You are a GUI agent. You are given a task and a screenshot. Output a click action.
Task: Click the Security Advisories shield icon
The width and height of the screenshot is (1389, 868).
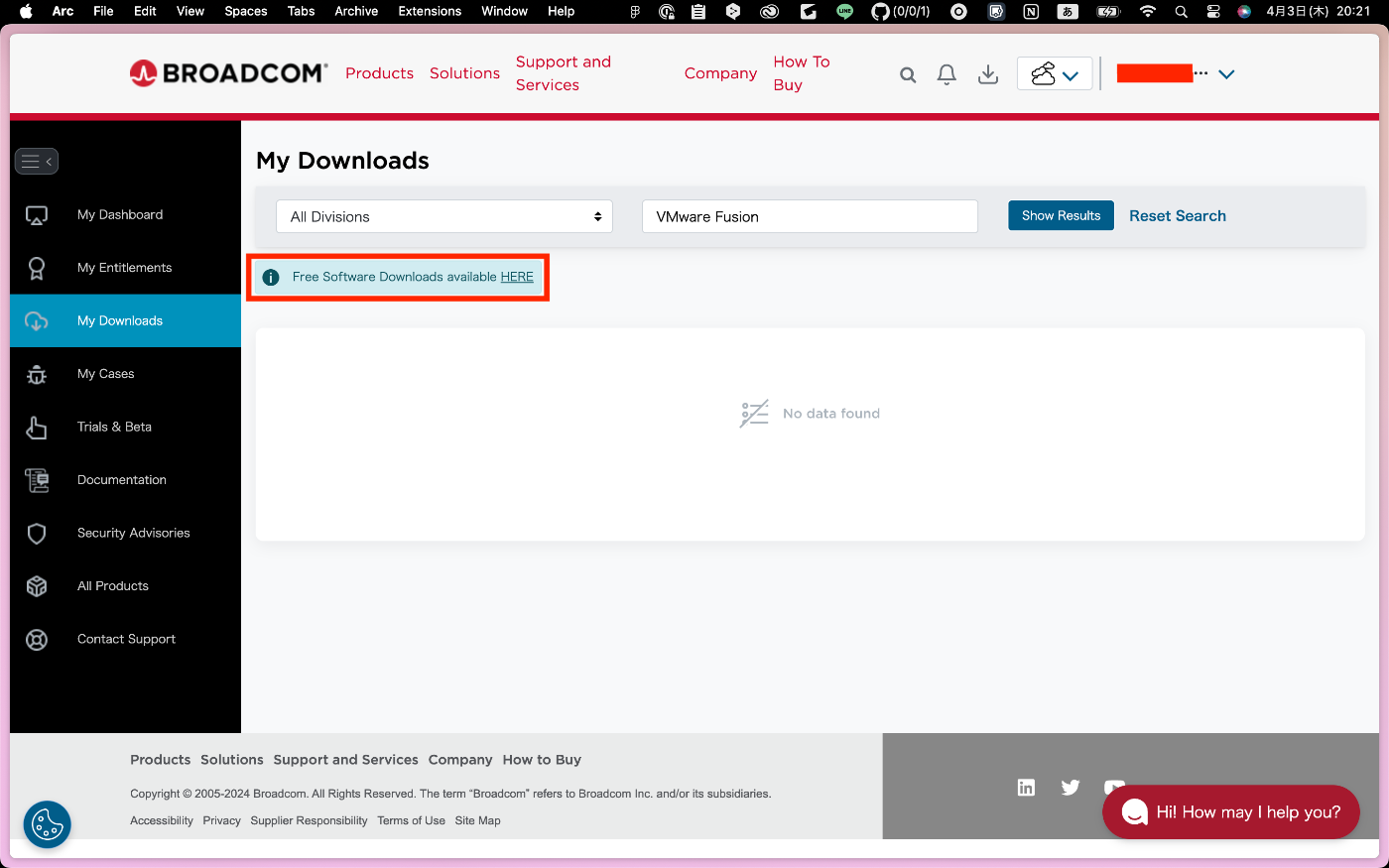tap(37, 534)
